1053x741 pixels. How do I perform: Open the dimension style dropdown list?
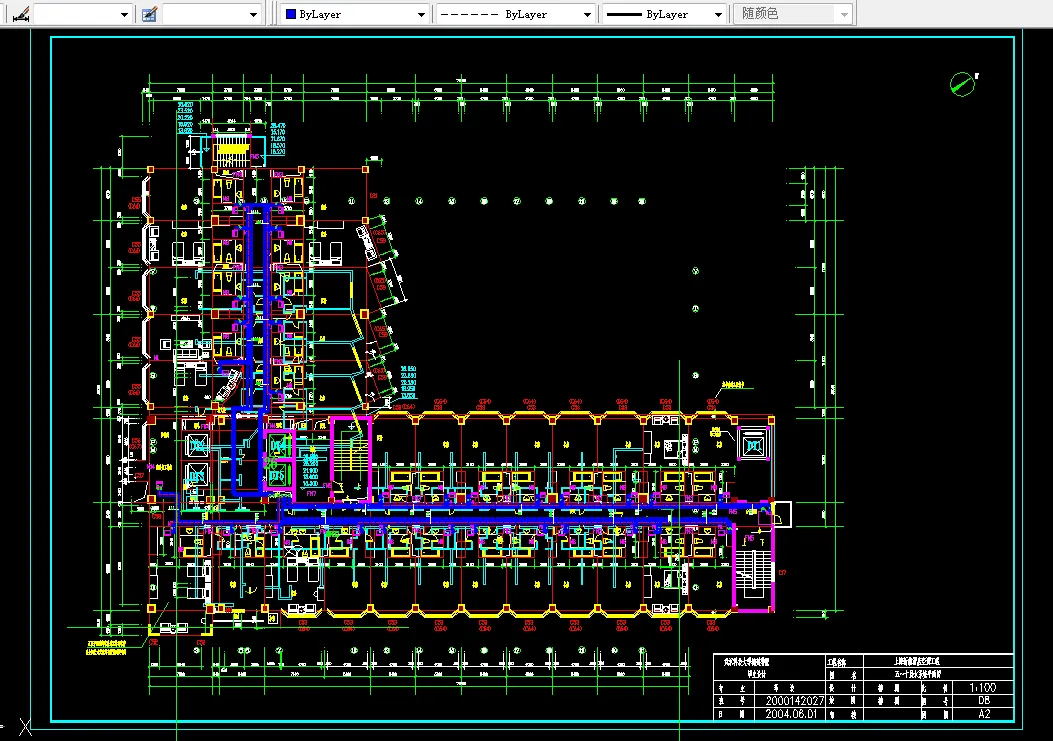point(82,13)
